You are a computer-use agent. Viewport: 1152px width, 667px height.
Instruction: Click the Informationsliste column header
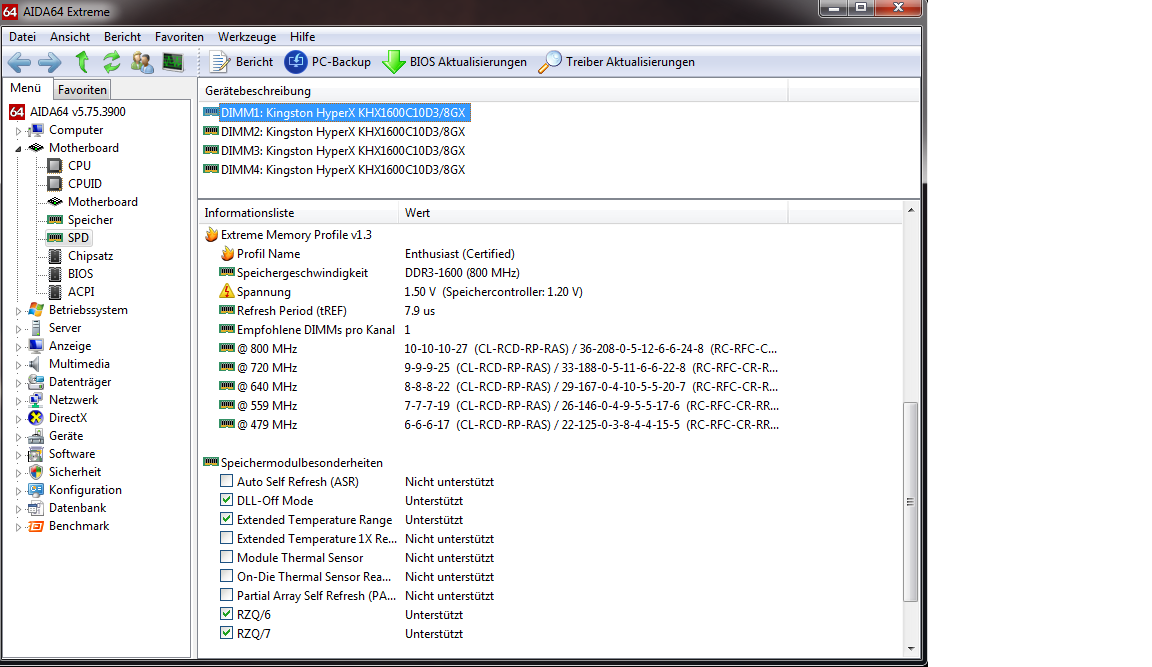[x=298, y=213]
